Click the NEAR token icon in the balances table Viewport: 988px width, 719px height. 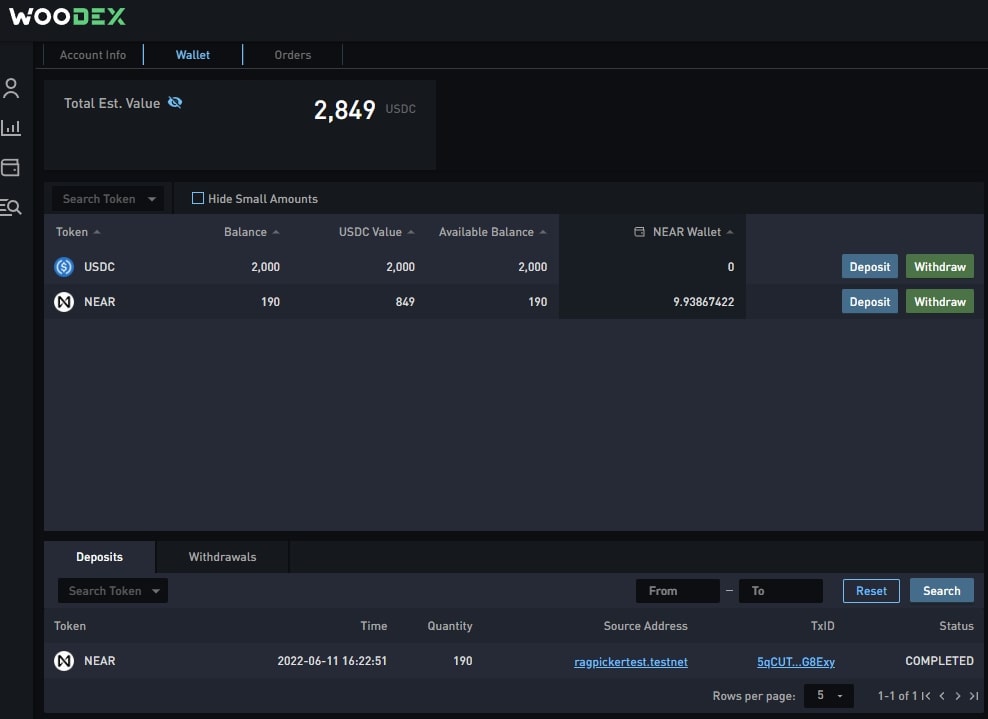click(62, 301)
